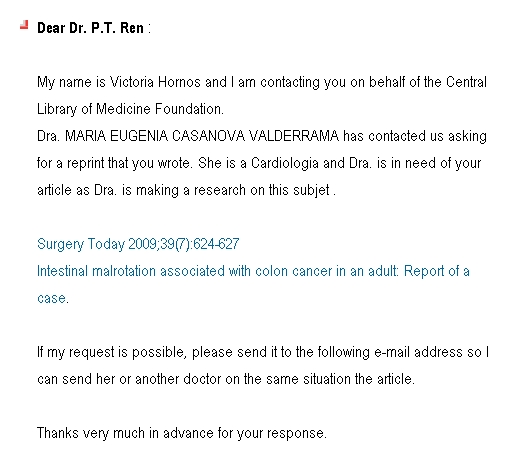
Task: Click the name 'MARIA EUGENIA CASANOVA VALDERRAMA'
Action: coord(202,136)
